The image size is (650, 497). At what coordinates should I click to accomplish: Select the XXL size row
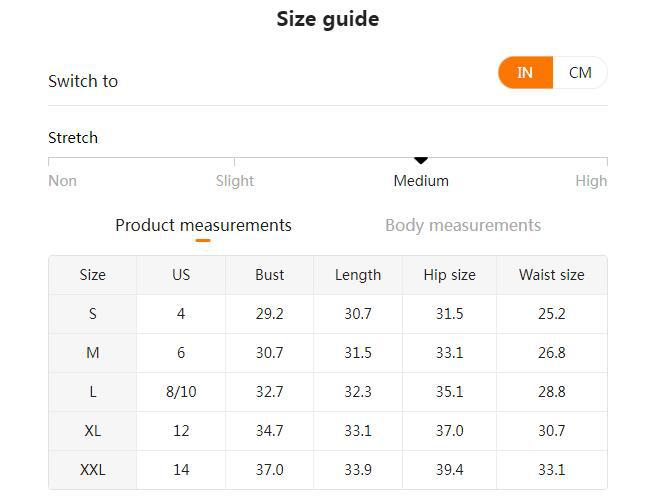pyautogui.click(x=92, y=470)
